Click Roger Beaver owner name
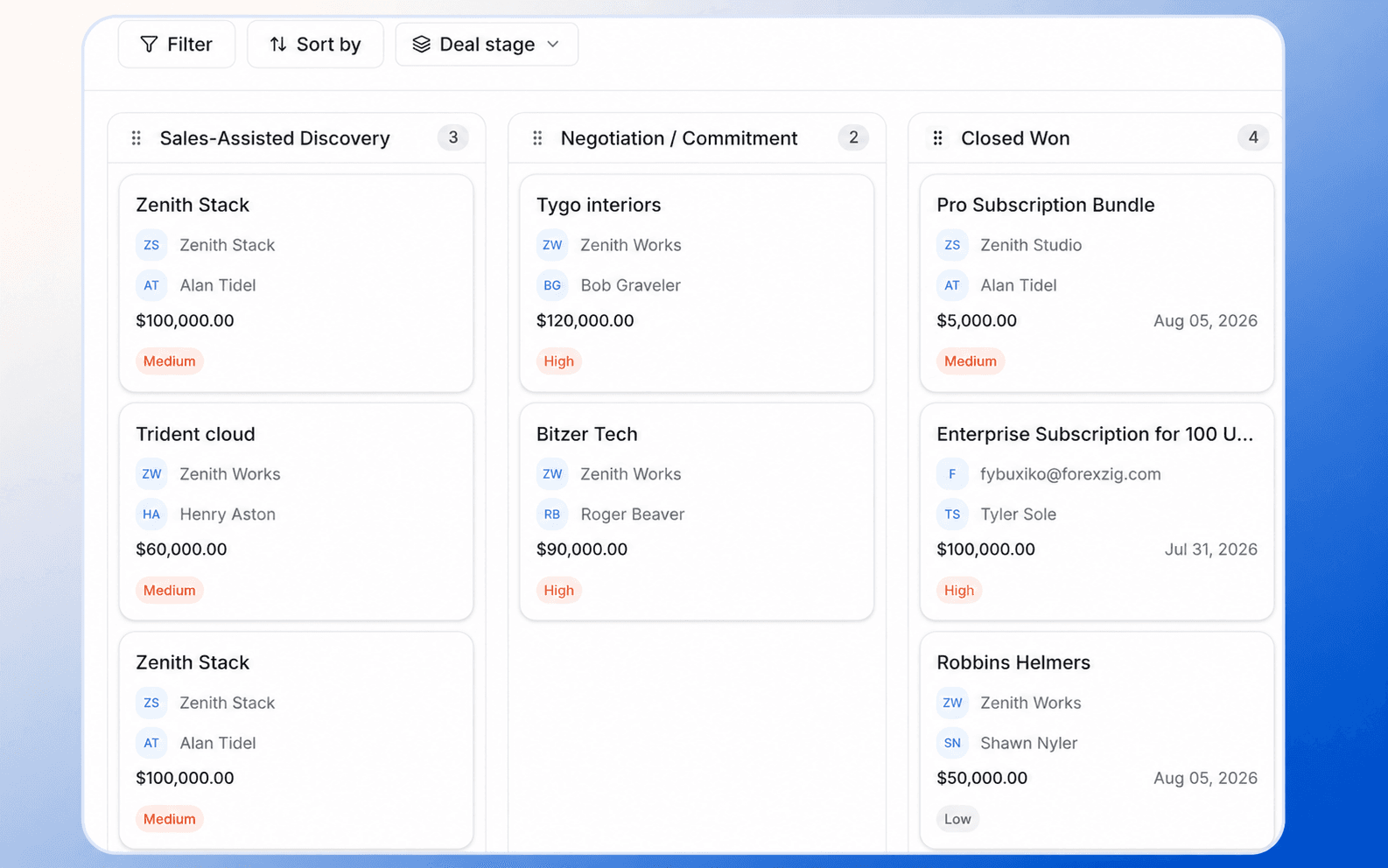 (633, 514)
